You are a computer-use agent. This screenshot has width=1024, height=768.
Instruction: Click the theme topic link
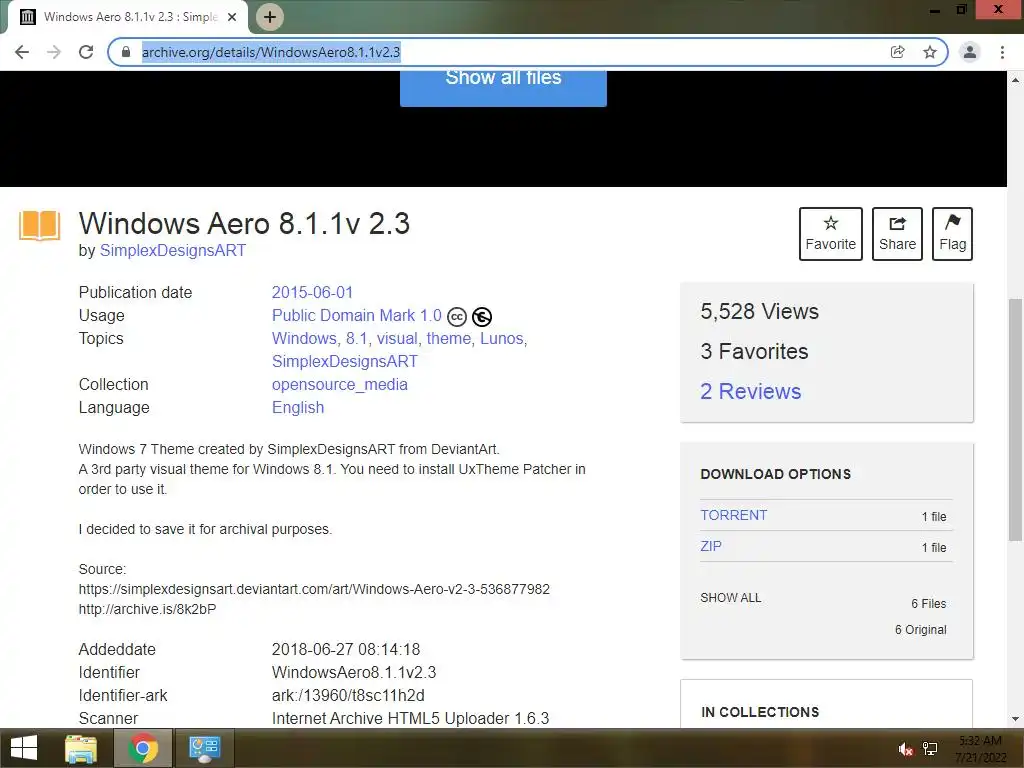[449, 338]
